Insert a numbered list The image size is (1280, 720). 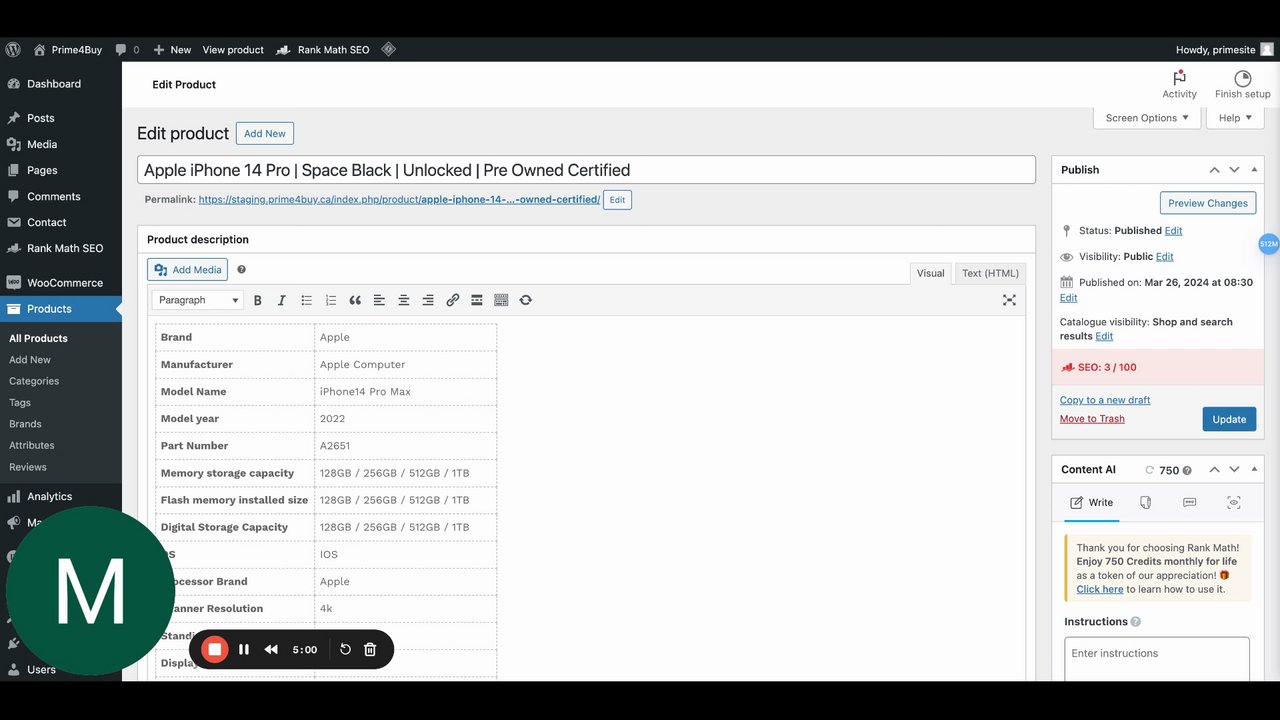pos(331,300)
